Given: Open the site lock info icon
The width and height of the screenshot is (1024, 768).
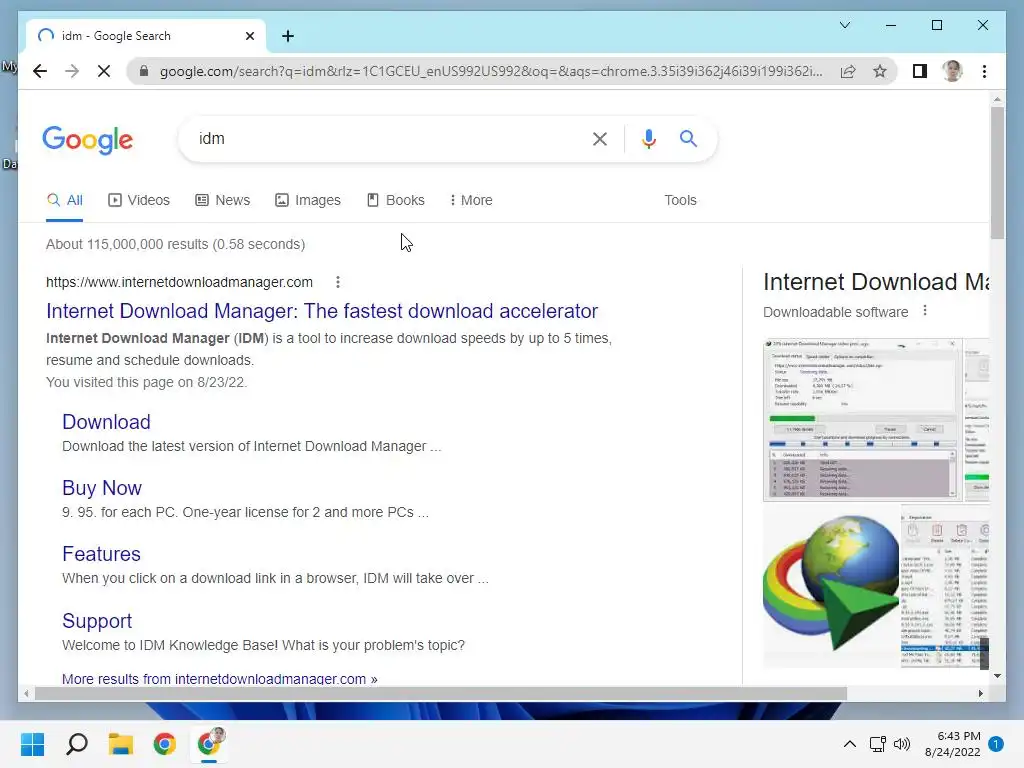Looking at the screenshot, I should point(144,71).
